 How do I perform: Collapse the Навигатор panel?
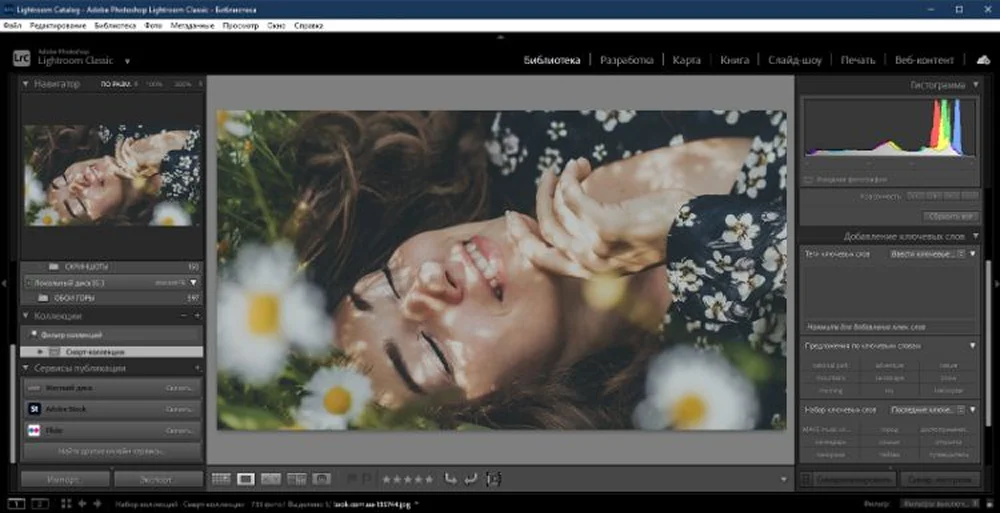coord(26,85)
